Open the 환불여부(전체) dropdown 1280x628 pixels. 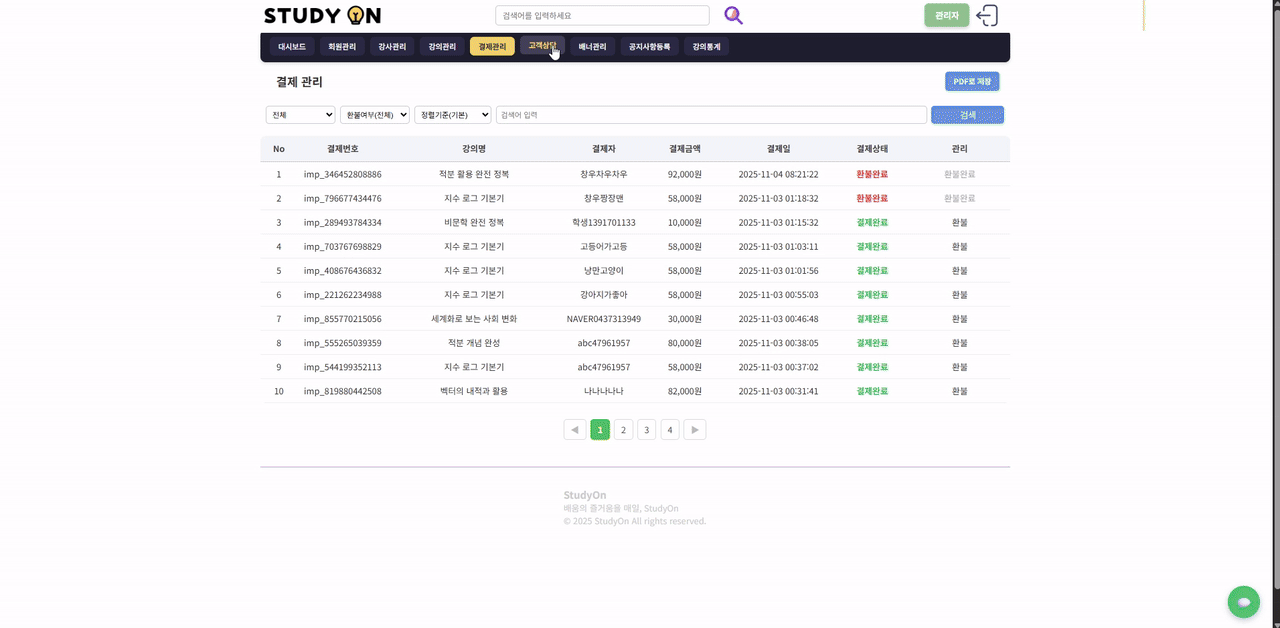(x=375, y=115)
